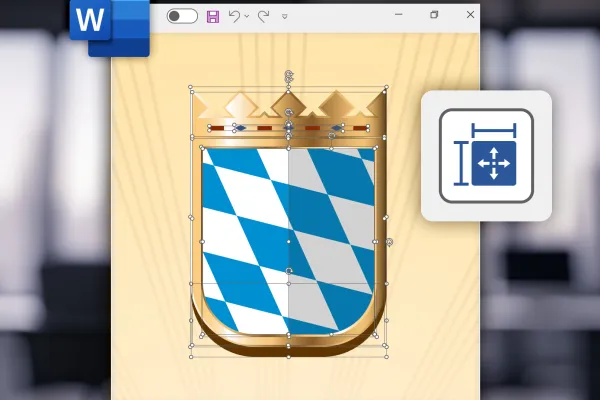The height and width of the screenshot is (400, 600).
Task: Minimize the Word window
Action: click(398, 15)
